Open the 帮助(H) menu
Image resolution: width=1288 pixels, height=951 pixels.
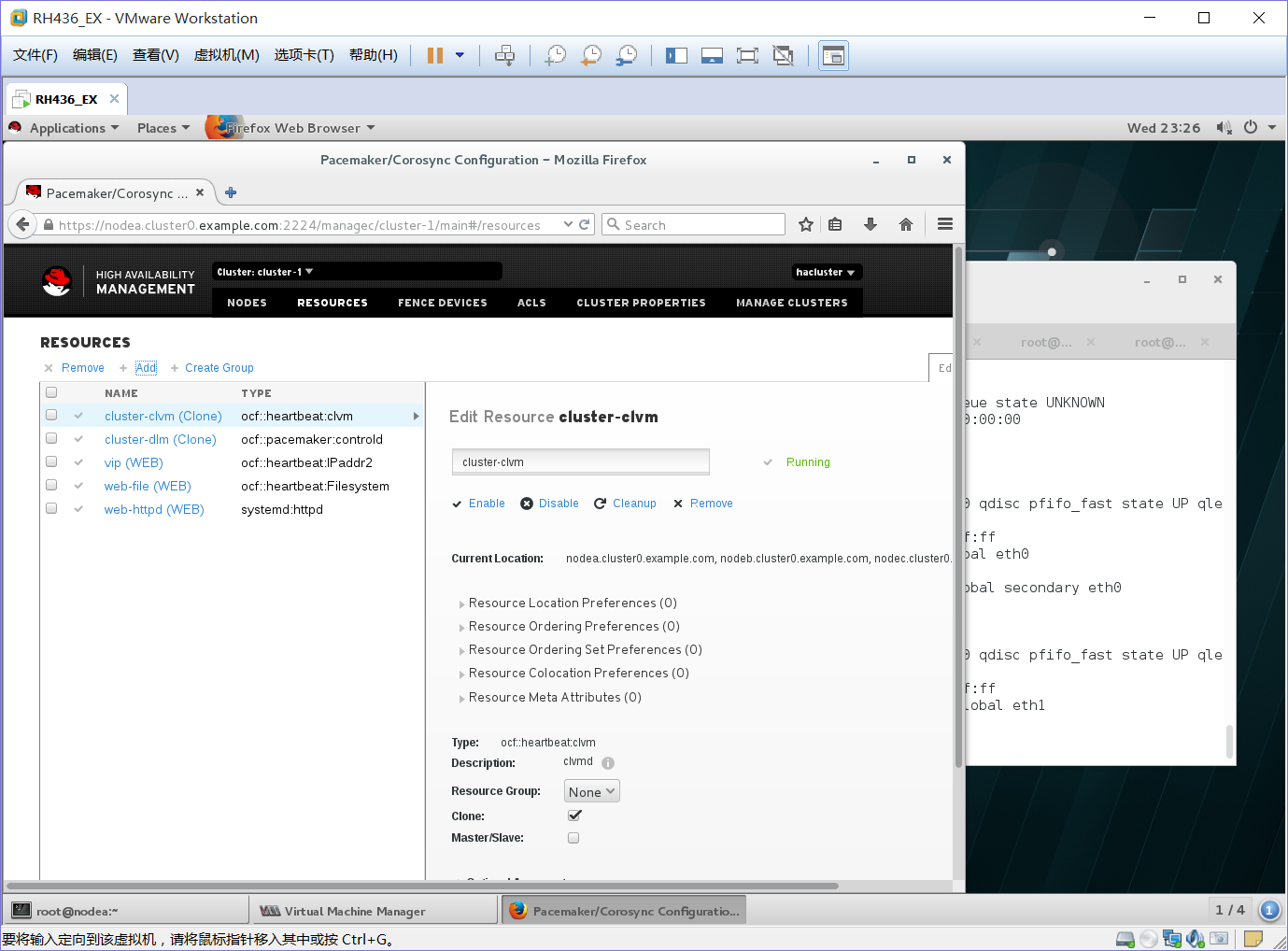(374, 55)
